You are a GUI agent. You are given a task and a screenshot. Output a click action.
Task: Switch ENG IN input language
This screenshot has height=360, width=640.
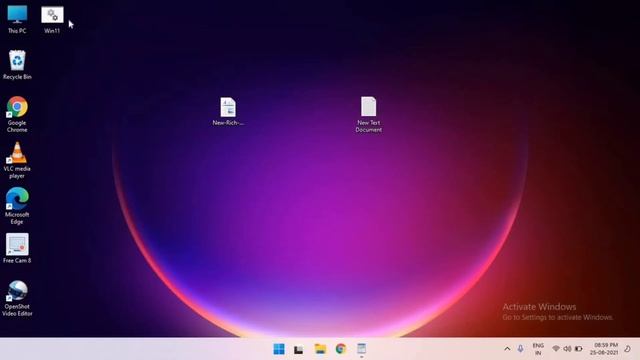click(x=538, y=349)
